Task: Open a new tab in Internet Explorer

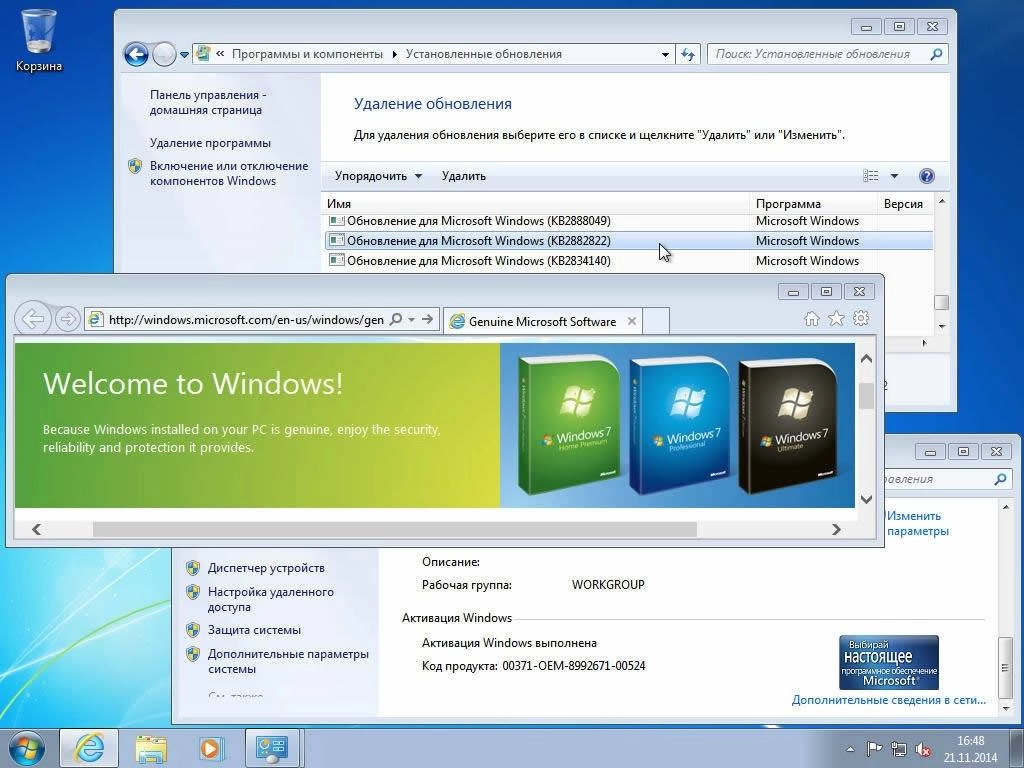Action: [x=656, y=321]
